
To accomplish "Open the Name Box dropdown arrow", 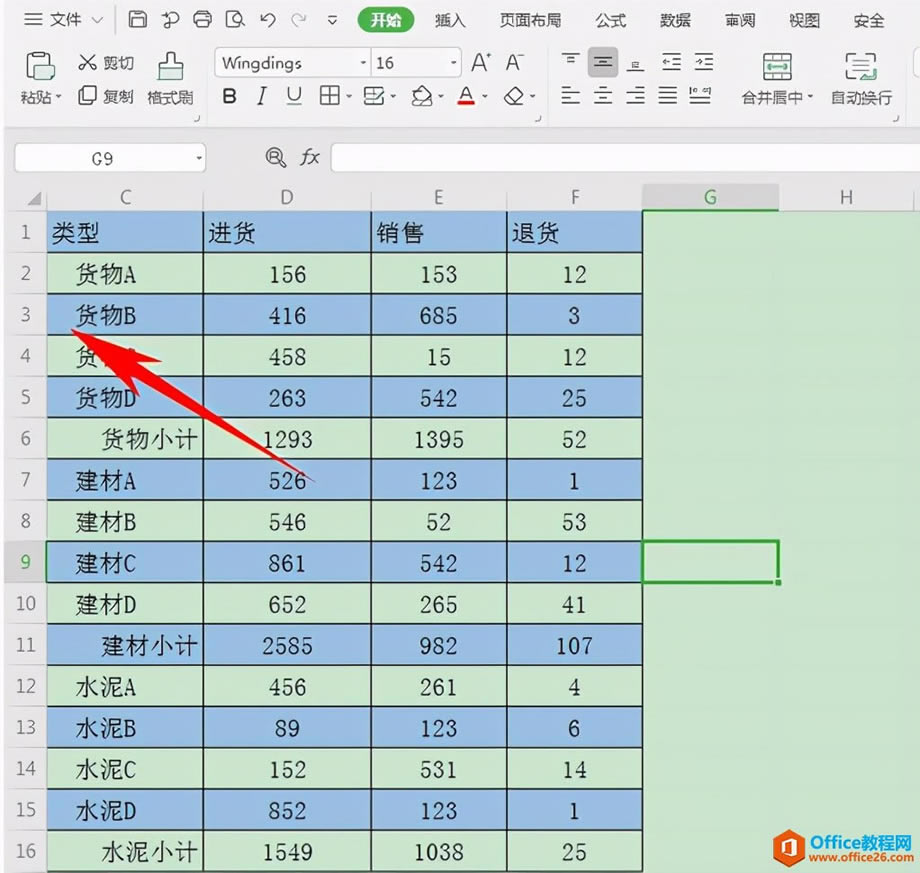I will tap(199, 158).
